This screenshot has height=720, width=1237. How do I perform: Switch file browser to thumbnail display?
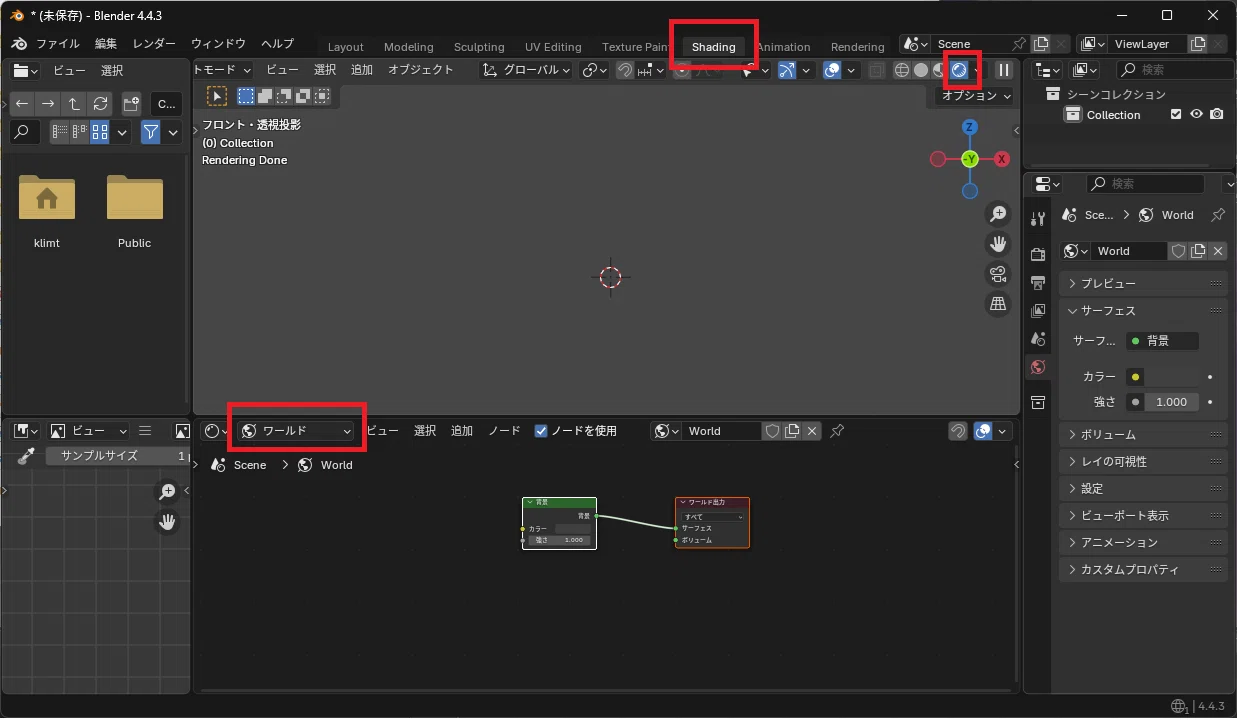tap(100, 132)
